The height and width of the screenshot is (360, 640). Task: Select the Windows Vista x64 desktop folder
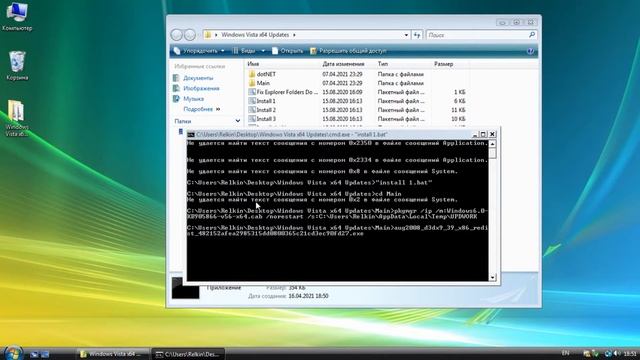pyautogui.click(x=17, y=118)
